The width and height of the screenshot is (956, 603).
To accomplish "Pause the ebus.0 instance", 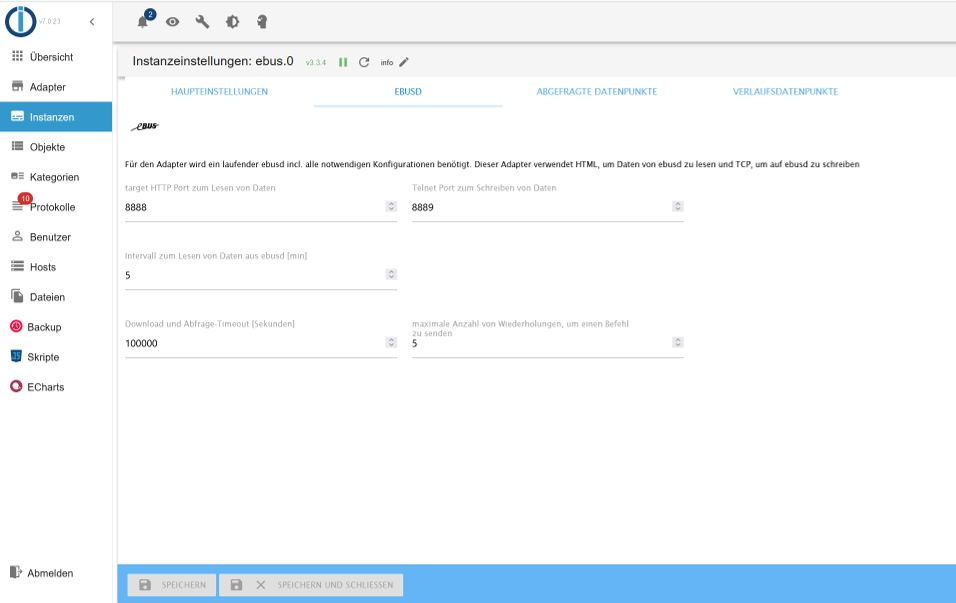I will pyautogui.click(x=343, y=62).
